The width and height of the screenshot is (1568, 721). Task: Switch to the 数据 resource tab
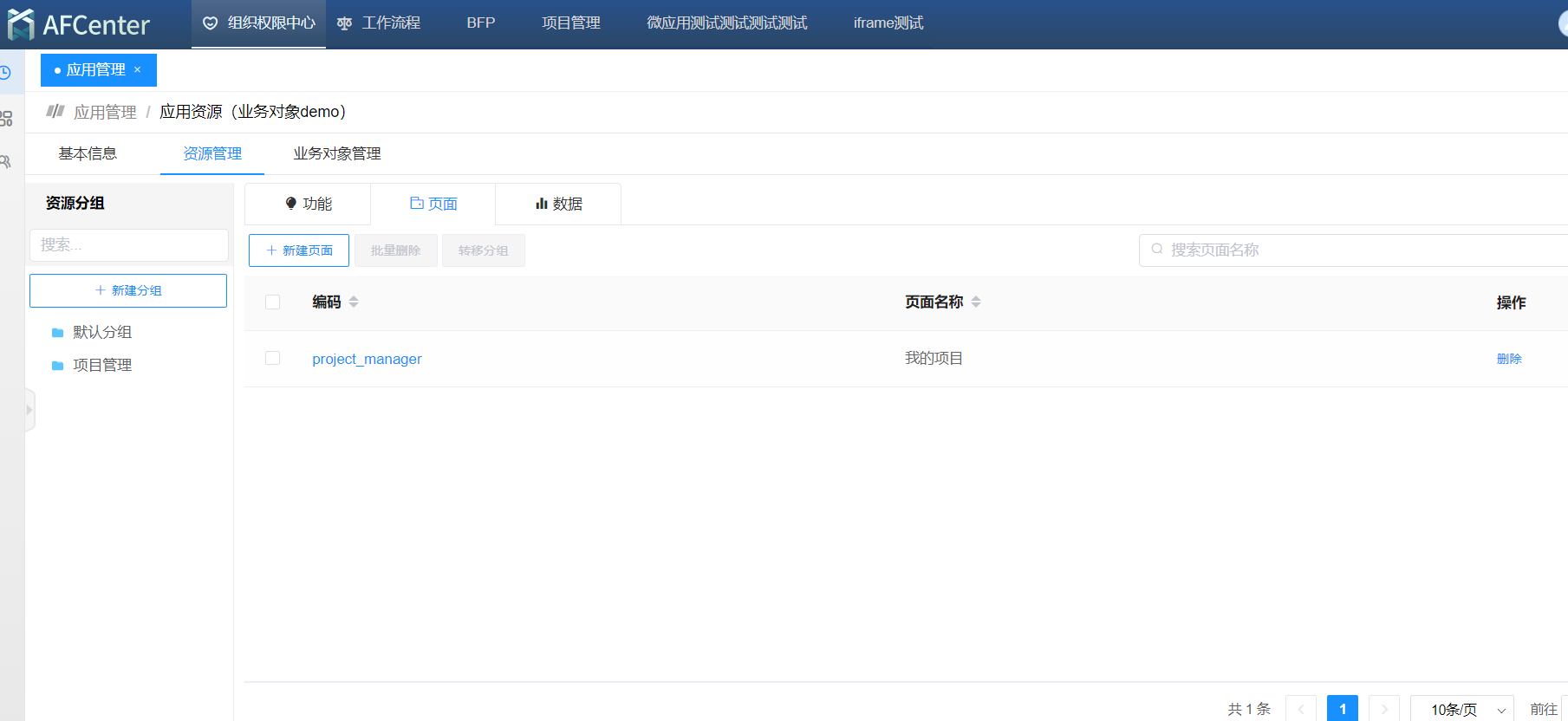click(558, 205)
